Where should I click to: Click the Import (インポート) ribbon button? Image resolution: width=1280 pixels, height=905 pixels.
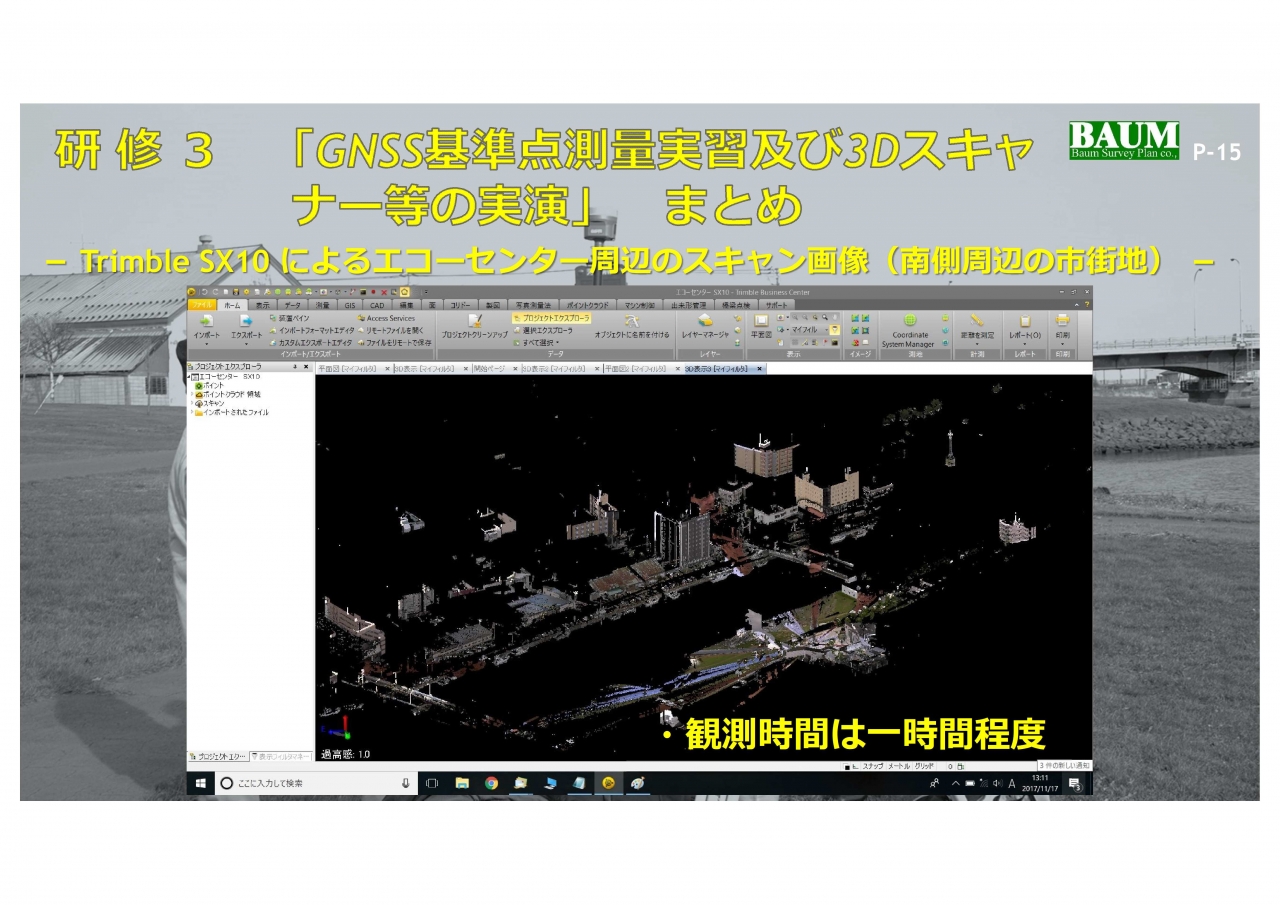coord(206,327)
